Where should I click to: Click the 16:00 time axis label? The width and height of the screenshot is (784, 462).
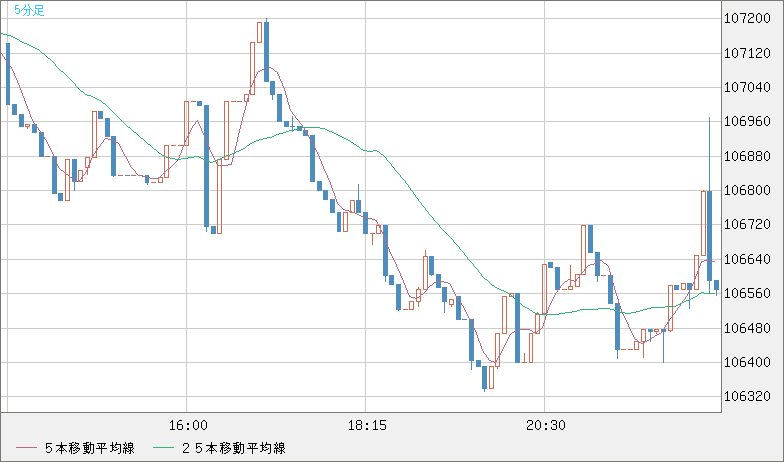click(188, 426)
